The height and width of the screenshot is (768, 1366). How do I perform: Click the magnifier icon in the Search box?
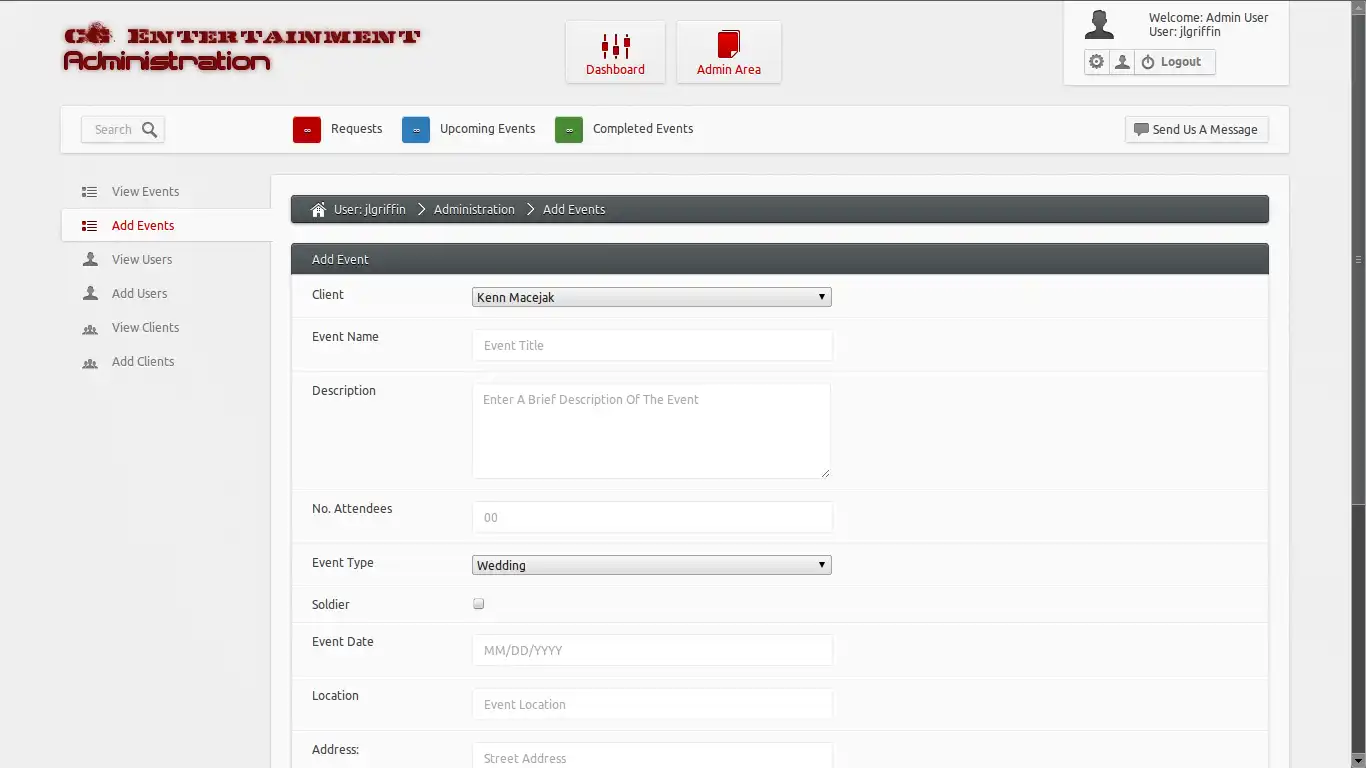(150, 129)
